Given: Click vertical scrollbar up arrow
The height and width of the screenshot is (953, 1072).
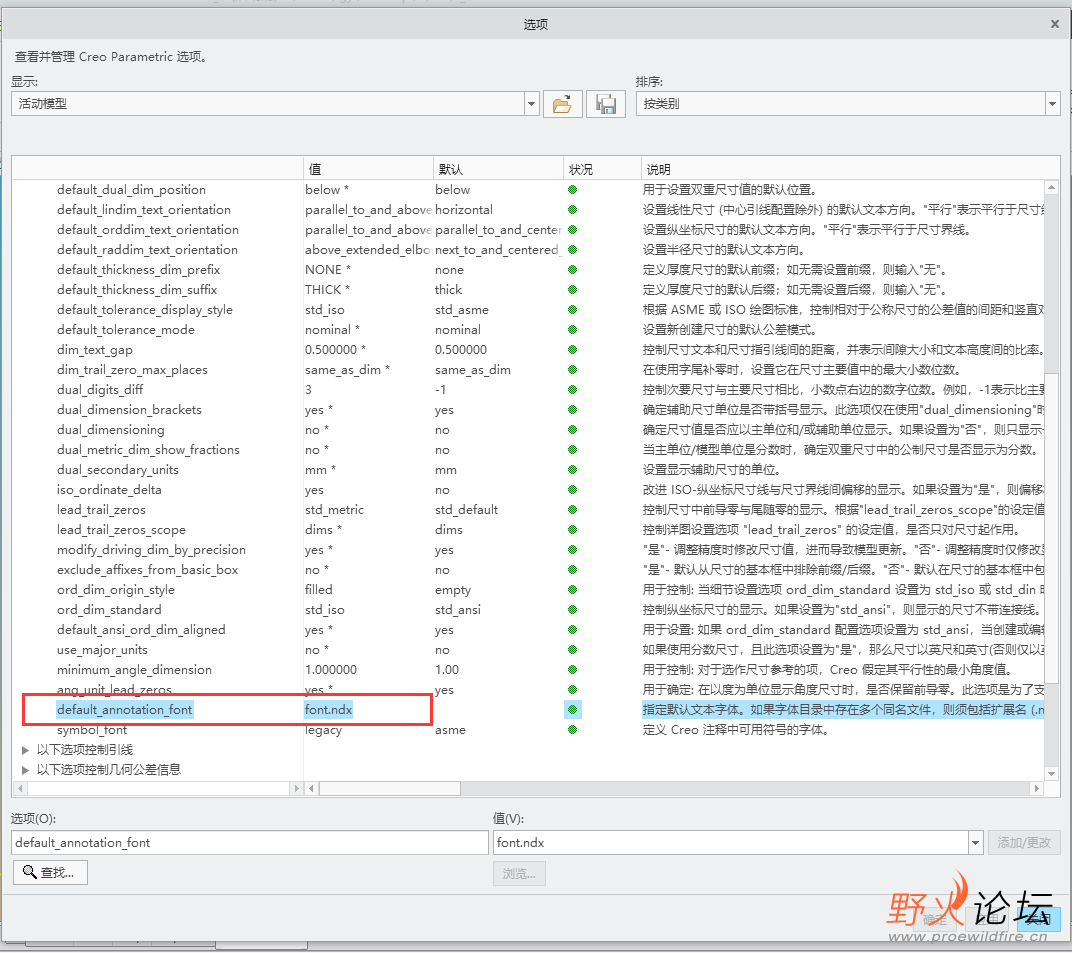Looking at the screenshot, I should pyautogui.click(x=1051, y=187).
